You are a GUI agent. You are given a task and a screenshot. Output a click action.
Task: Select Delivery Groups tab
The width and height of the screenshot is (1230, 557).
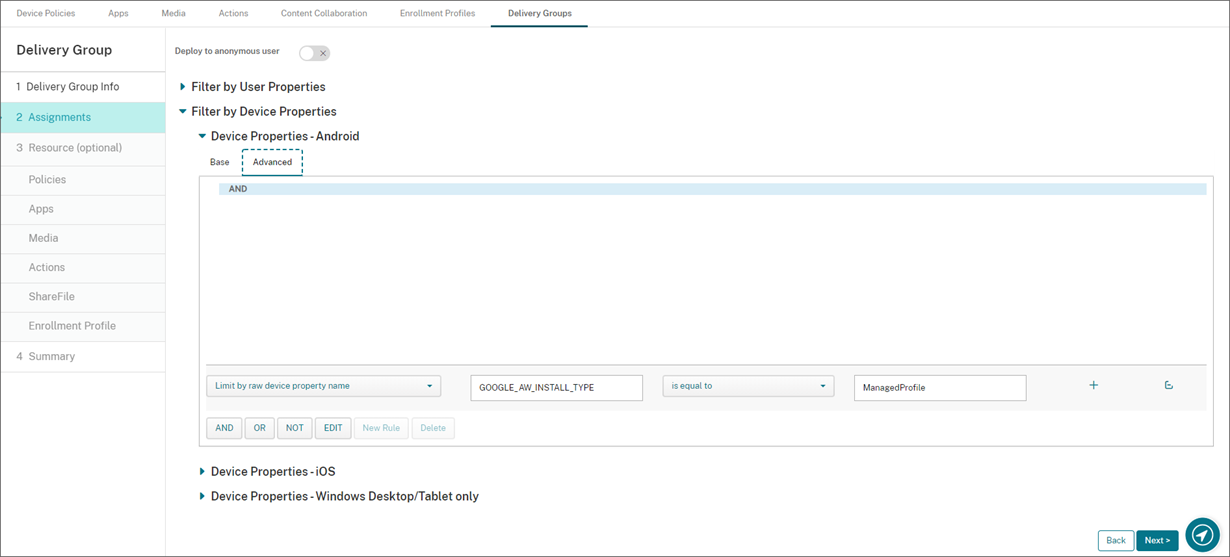(x=539, y=13)
